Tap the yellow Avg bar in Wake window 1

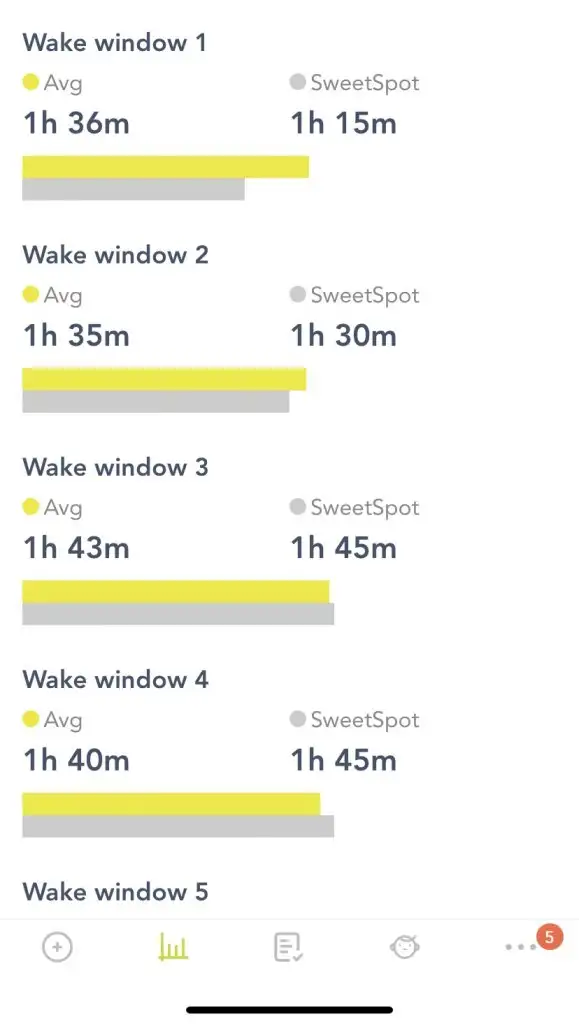(165, 167)
